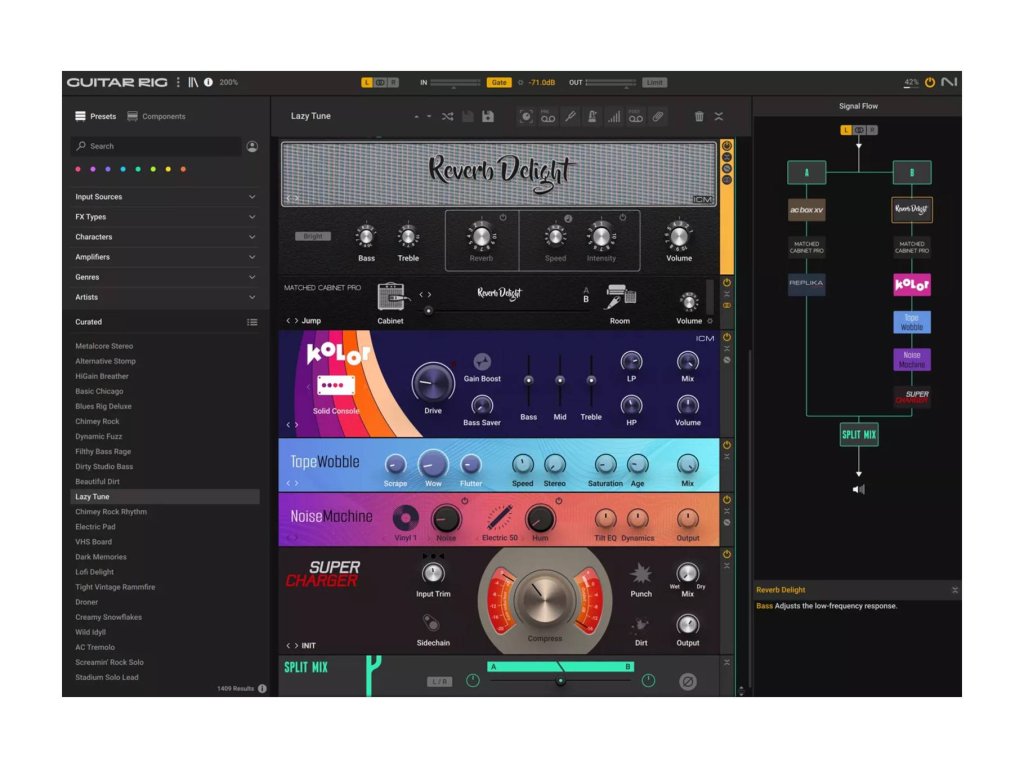Viewport: 1024px width, 768px height.
Task: Select the ac box xv block in Signal Flow
Action: click(807, 210)
